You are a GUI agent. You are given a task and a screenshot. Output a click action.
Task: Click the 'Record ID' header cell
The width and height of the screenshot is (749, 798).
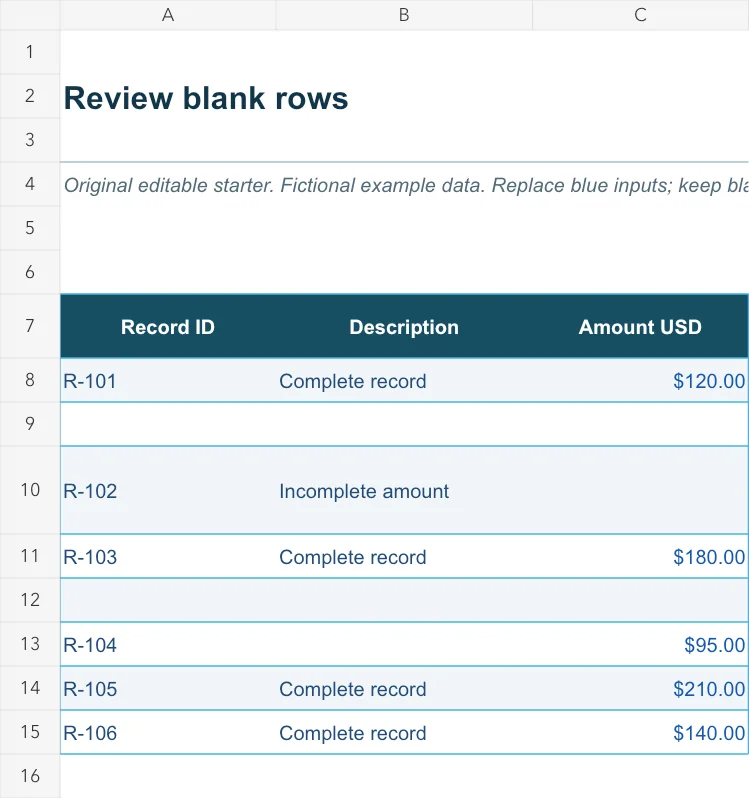[168, 326]
